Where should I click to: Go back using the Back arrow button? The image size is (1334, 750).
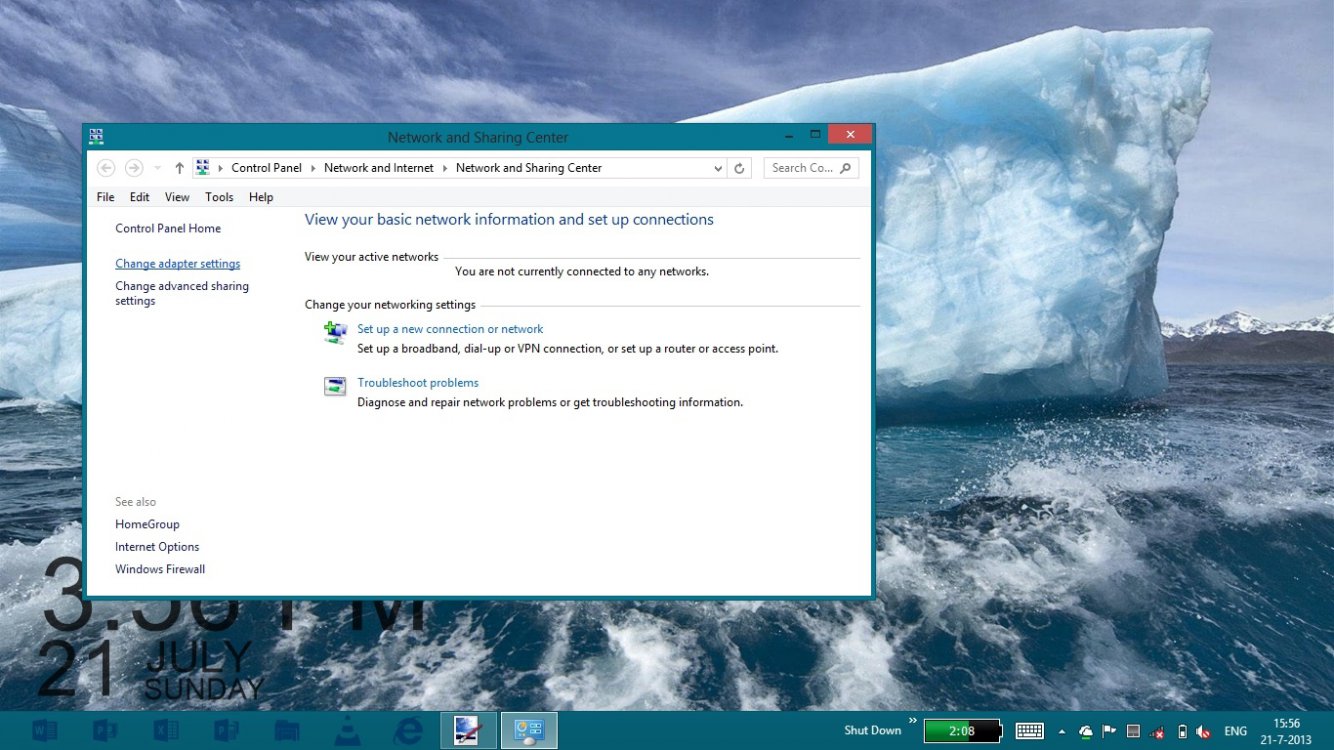[106, 168]
